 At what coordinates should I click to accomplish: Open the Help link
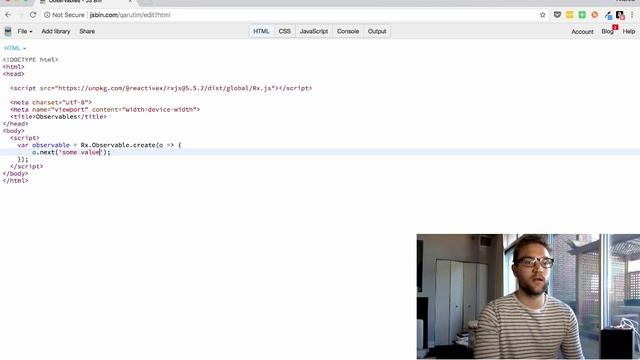629,31
